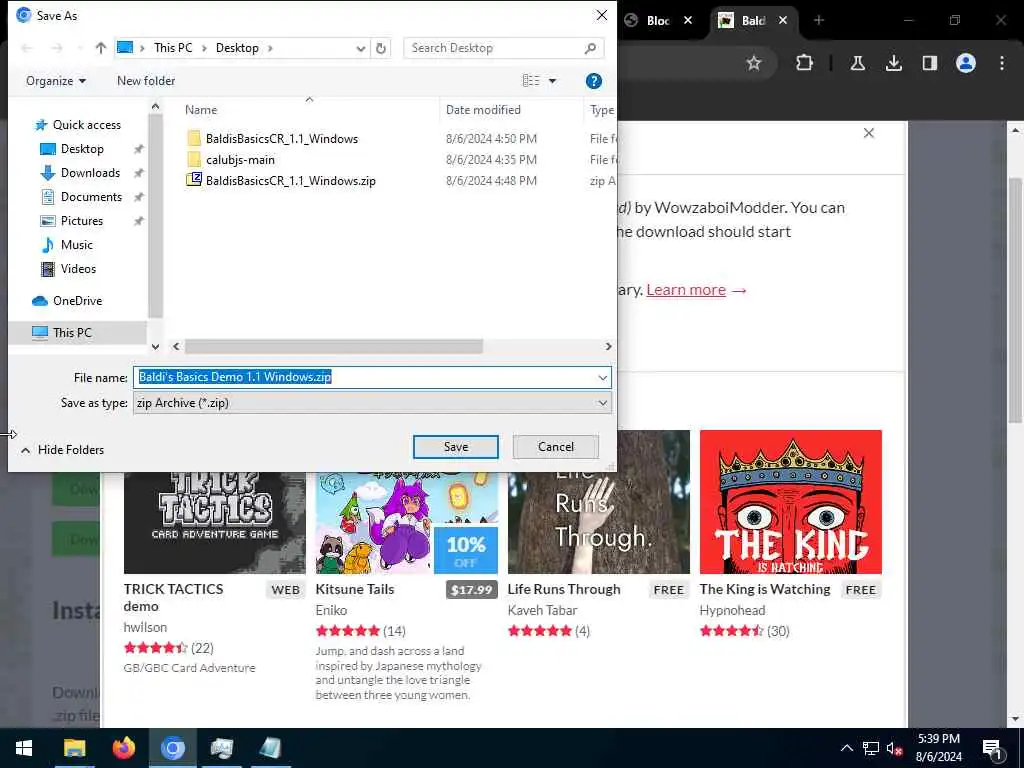Click the network tray icon
The image size is (1024, 768).
pos(870,748)
